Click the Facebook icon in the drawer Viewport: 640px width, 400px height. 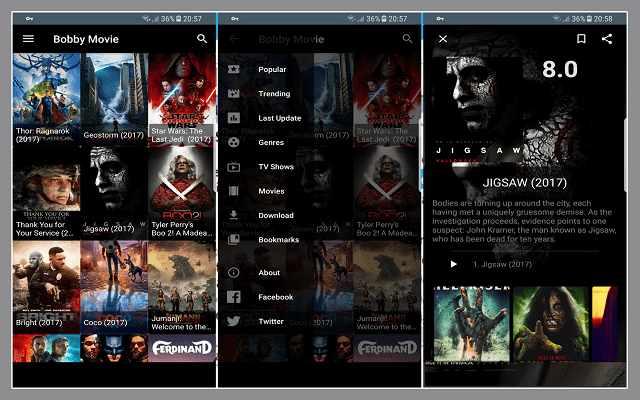[x=234, y=297]
